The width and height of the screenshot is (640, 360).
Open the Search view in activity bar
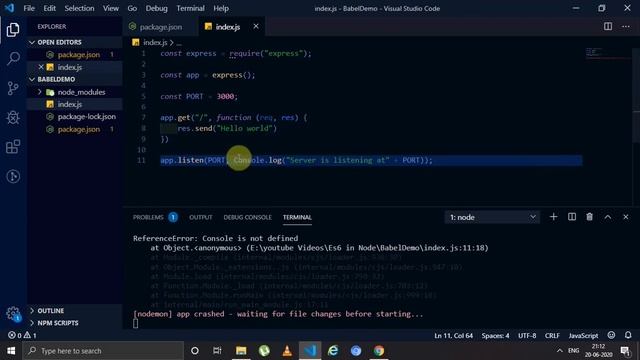(13, 58)
